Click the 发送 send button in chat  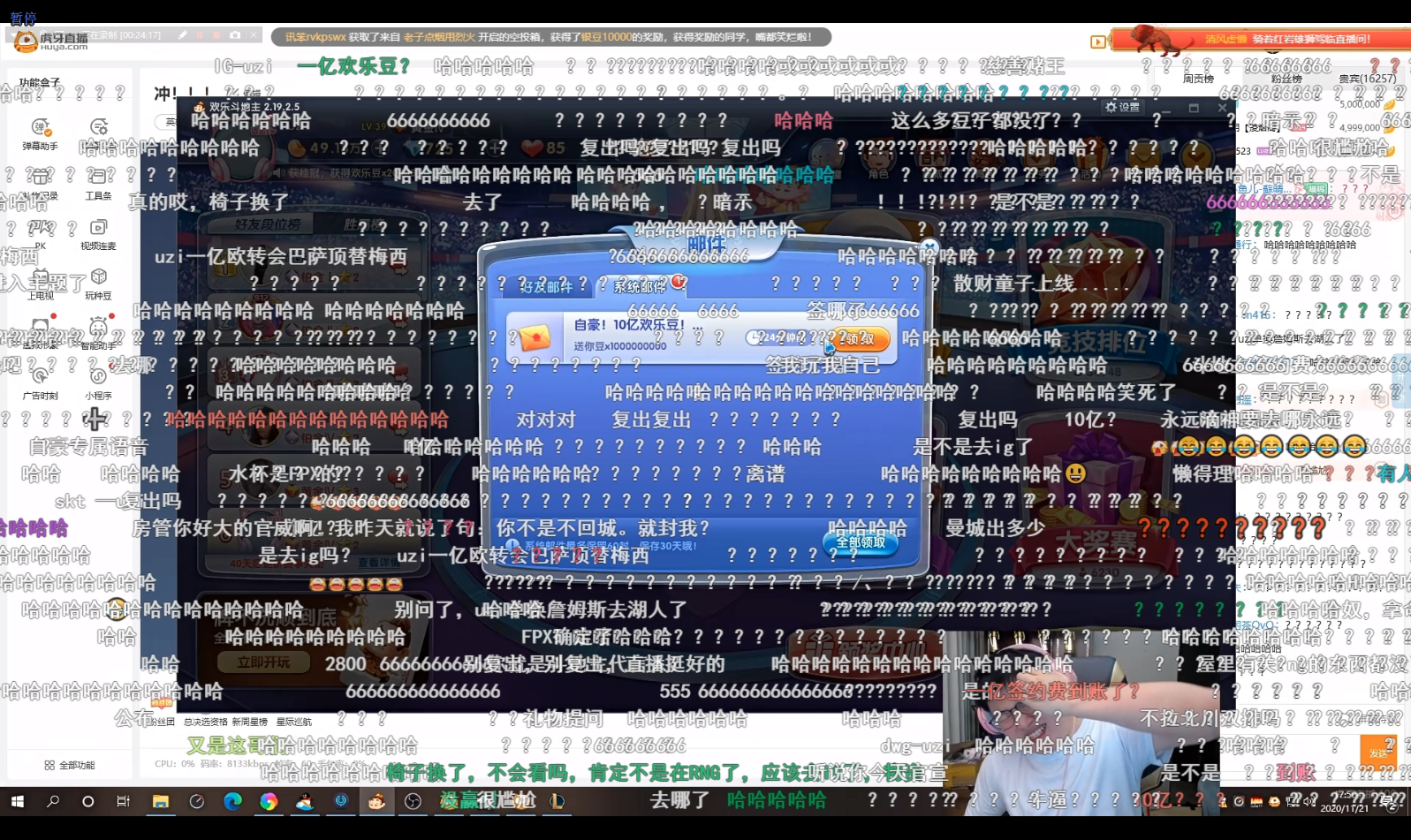point(1378,752)
